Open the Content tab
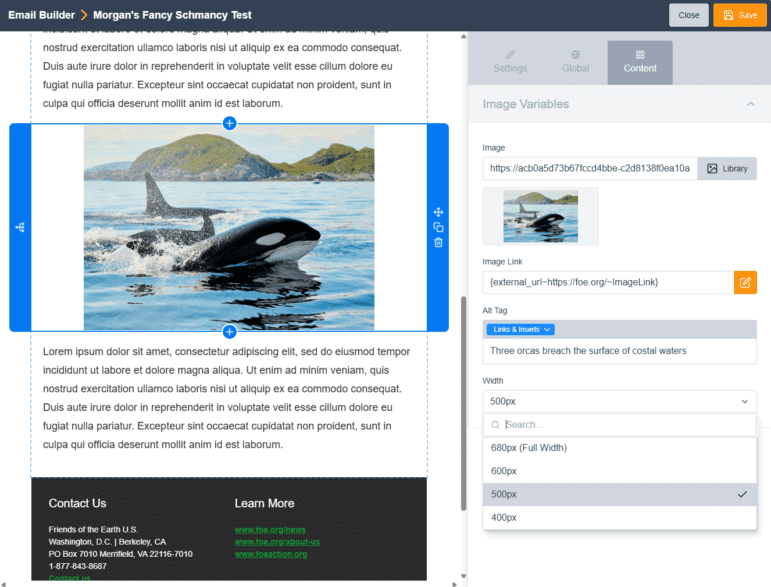This screenshot has width=771, height=587. [x=640, y=62]
